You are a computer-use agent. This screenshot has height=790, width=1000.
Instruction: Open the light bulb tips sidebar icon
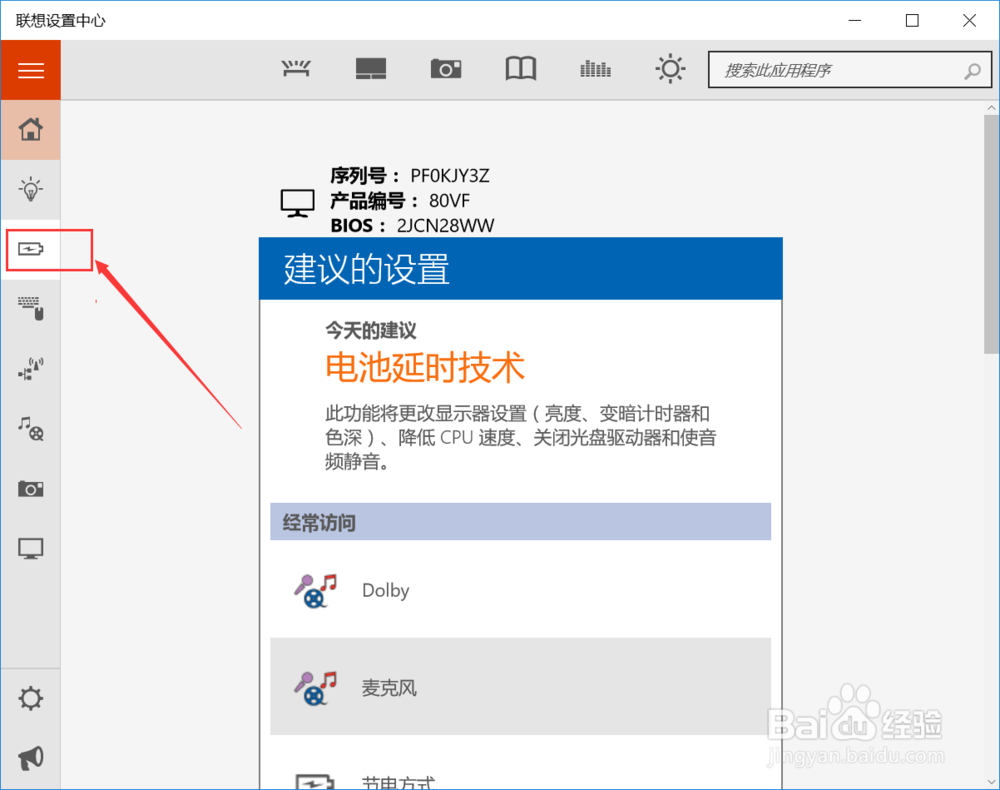(x=31, y=189)
